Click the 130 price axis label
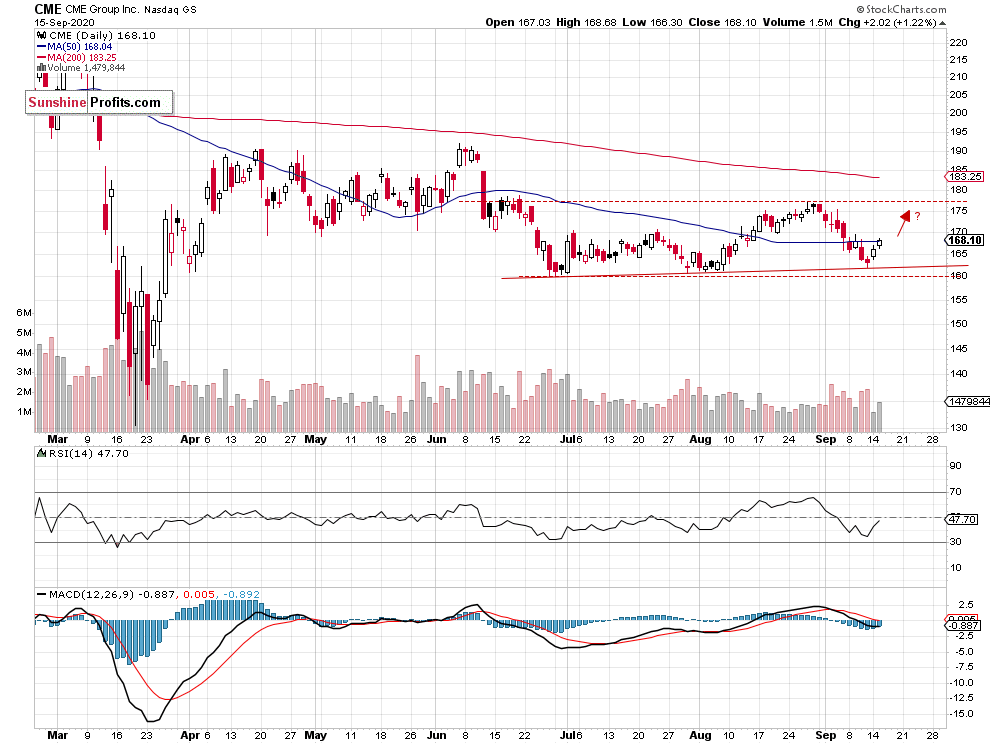This screenshot has width=990, height=744. (958, 428)
